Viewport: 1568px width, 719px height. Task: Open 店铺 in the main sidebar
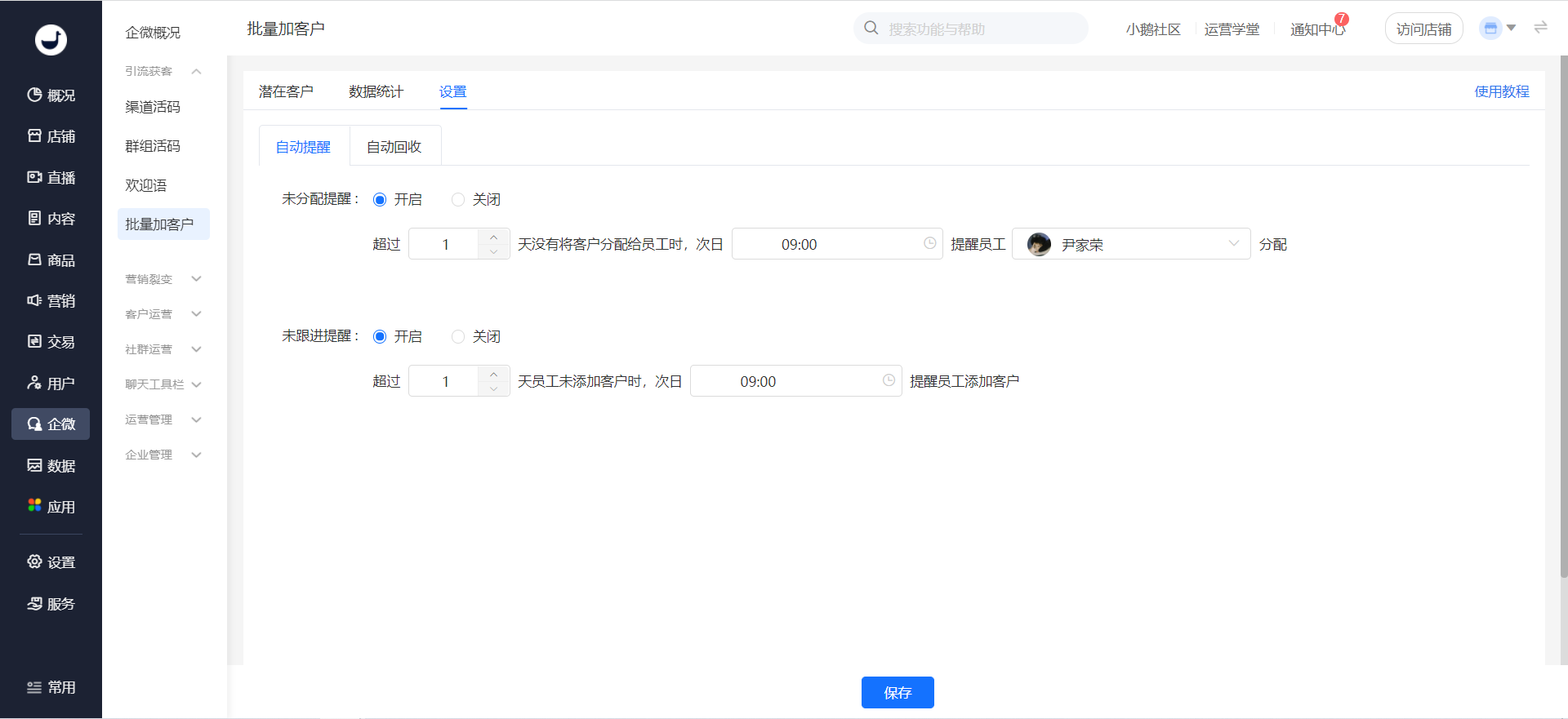coord(51,136)
